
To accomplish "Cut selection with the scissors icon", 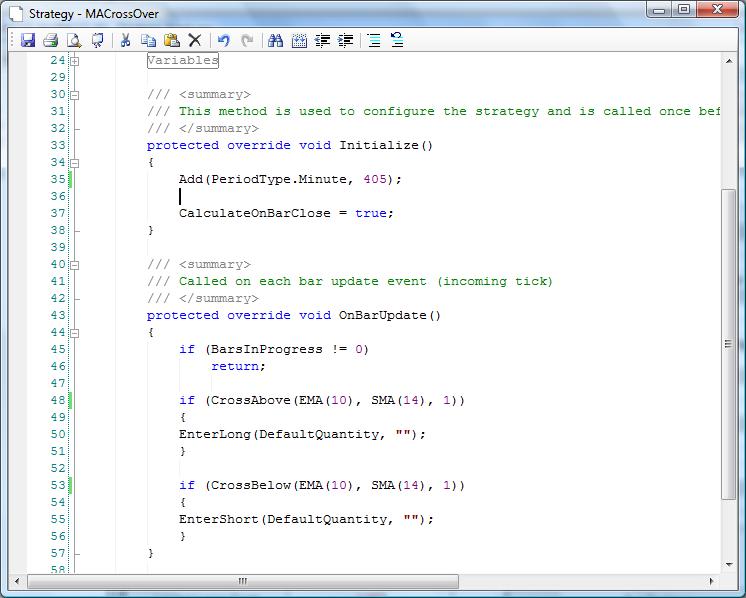I will [x=125, y=40].
